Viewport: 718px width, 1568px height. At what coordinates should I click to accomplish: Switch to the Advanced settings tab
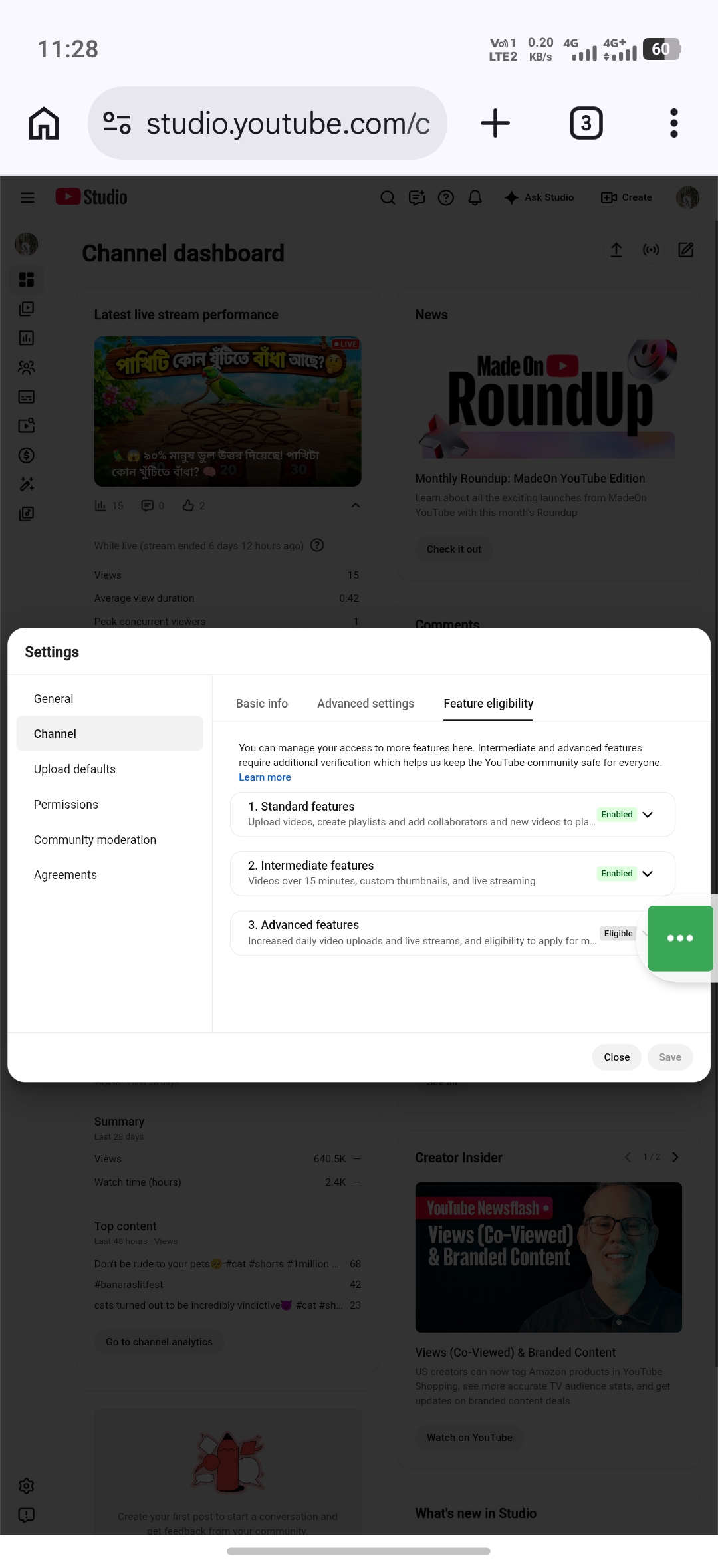click(366, 704)
